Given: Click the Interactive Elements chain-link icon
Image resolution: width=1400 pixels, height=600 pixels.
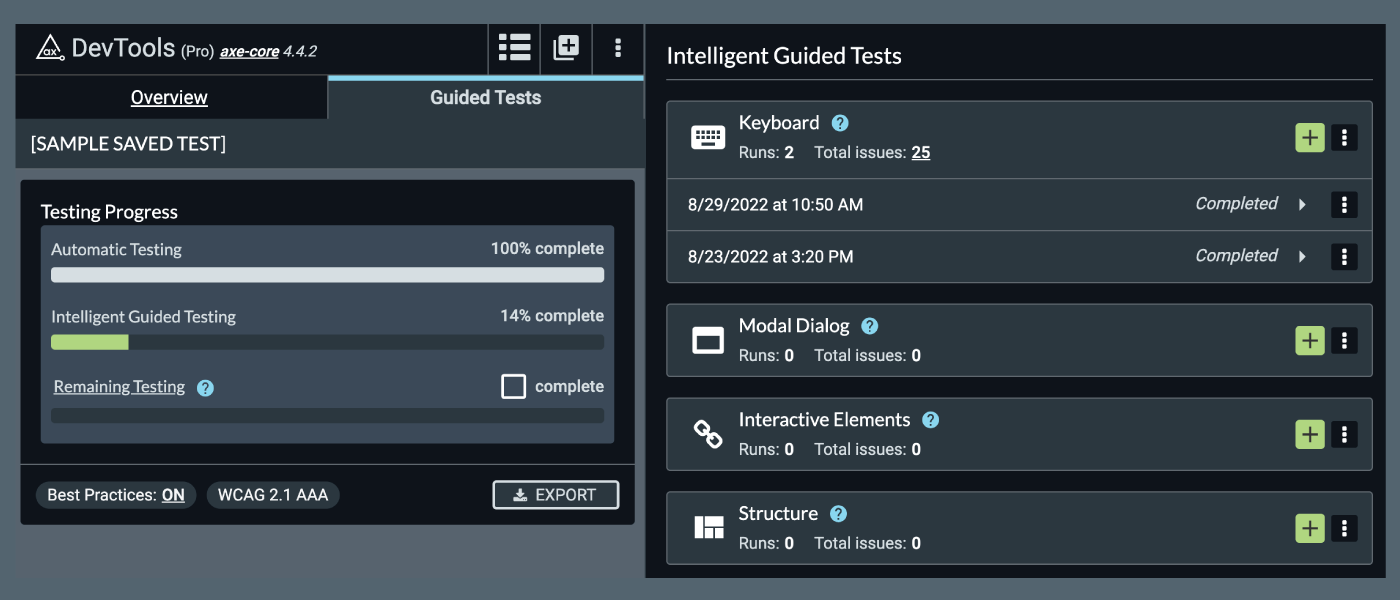Looking at the screenshot, I should (708, 434).
